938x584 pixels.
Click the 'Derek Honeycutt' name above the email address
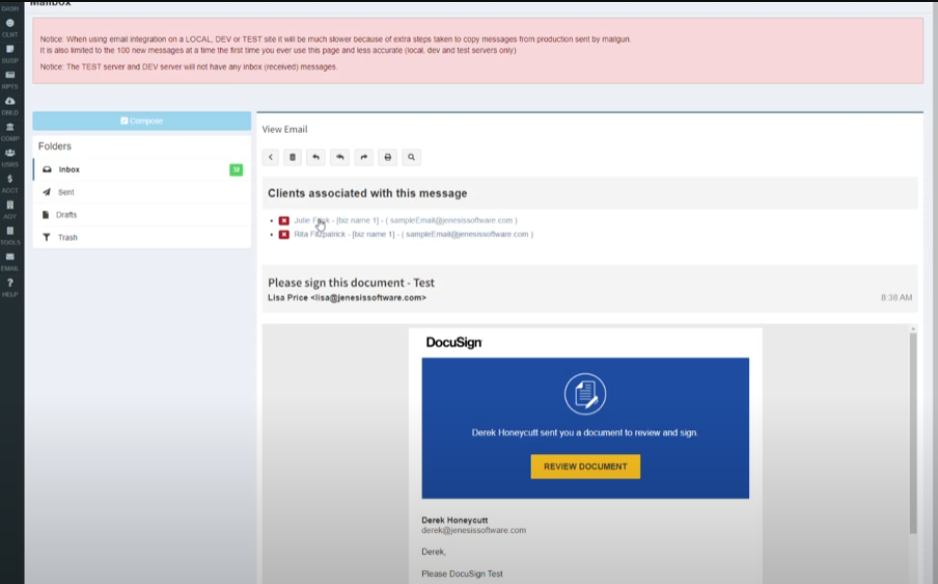coord(455,520)
